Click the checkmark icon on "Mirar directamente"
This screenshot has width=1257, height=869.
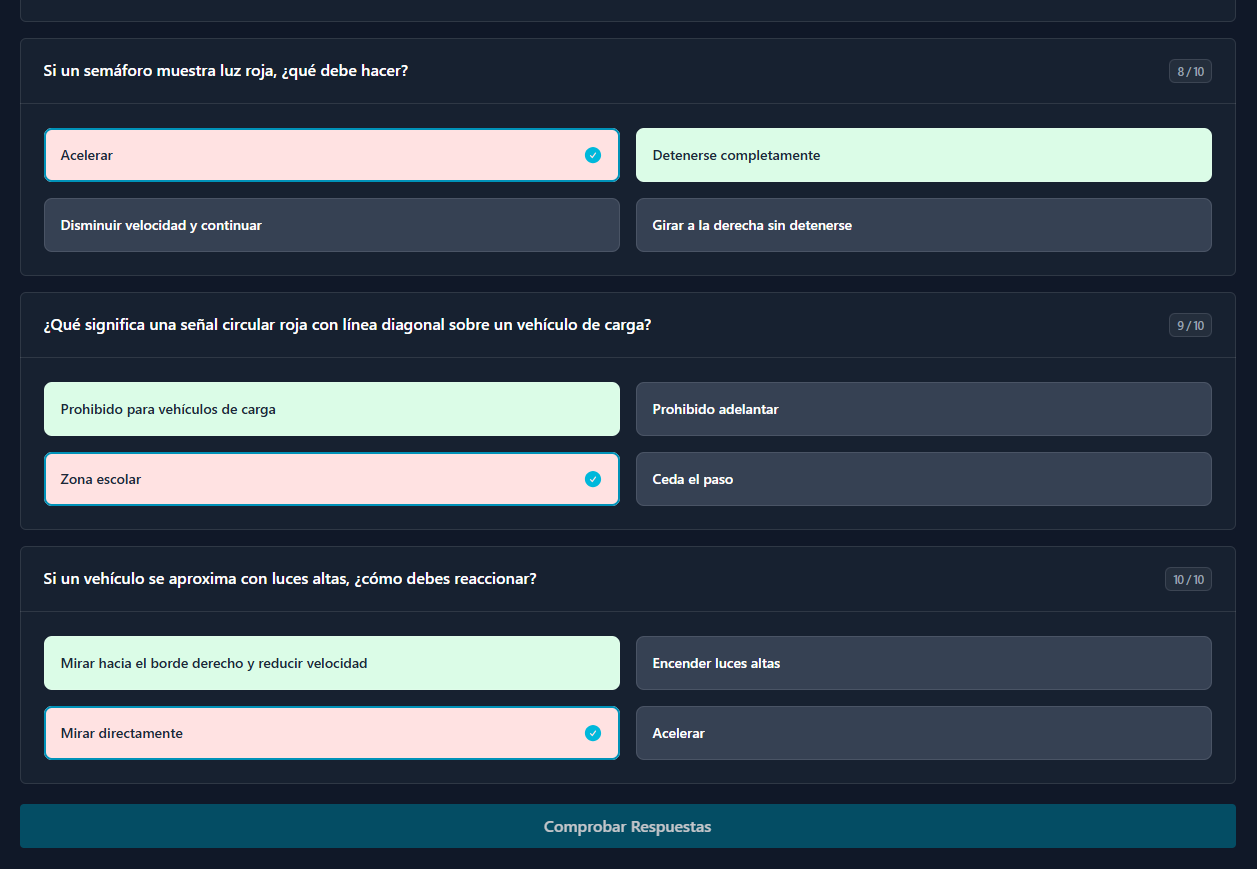[x=593, y=733]
